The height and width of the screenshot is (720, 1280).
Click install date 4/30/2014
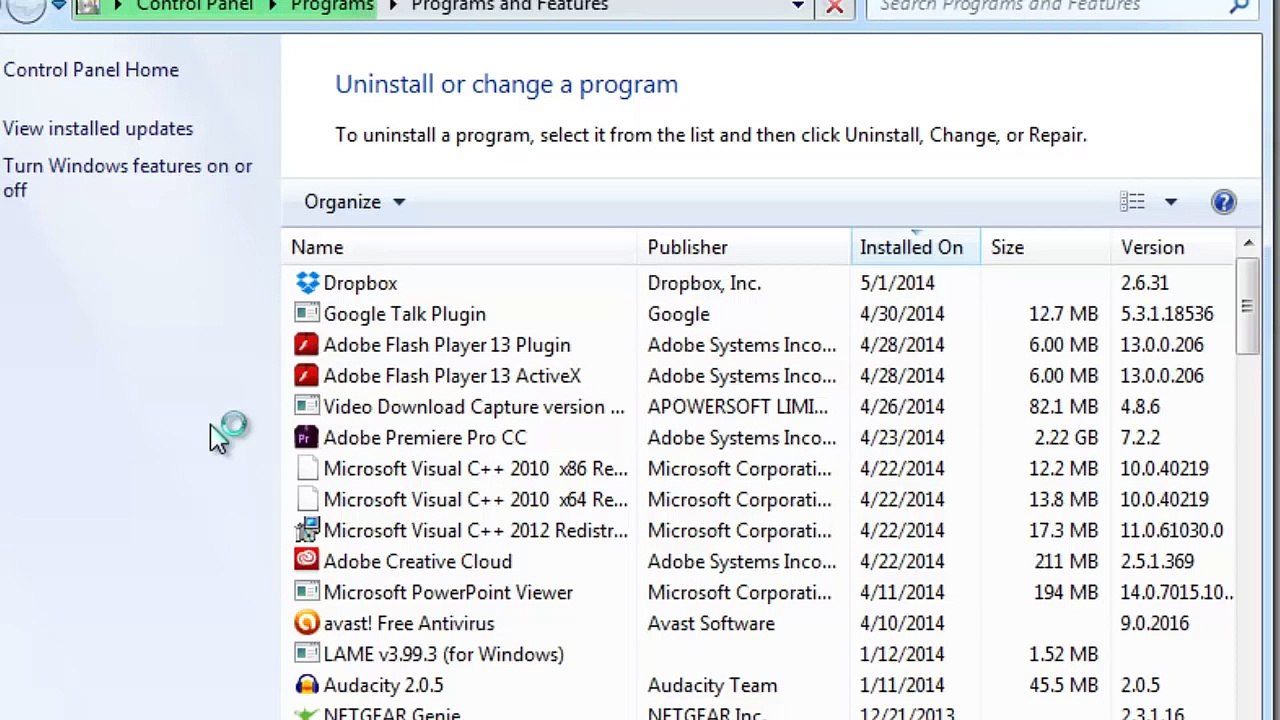tap(902, 314)
